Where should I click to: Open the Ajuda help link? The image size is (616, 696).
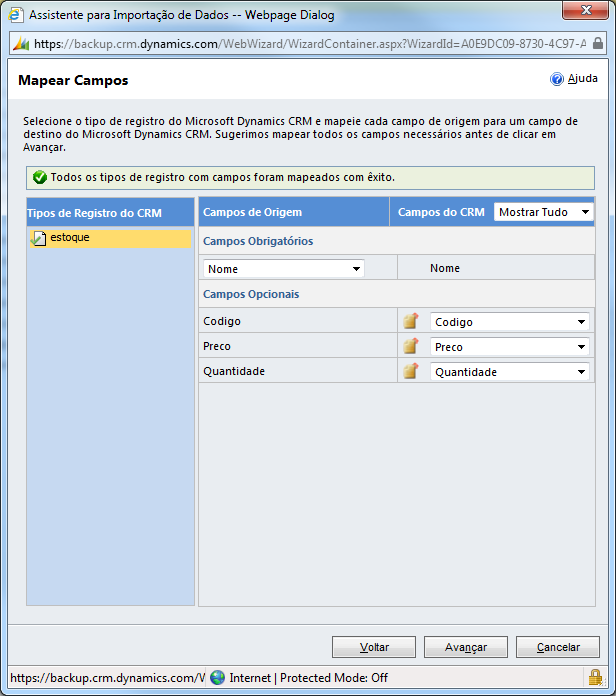coord(582,79)
